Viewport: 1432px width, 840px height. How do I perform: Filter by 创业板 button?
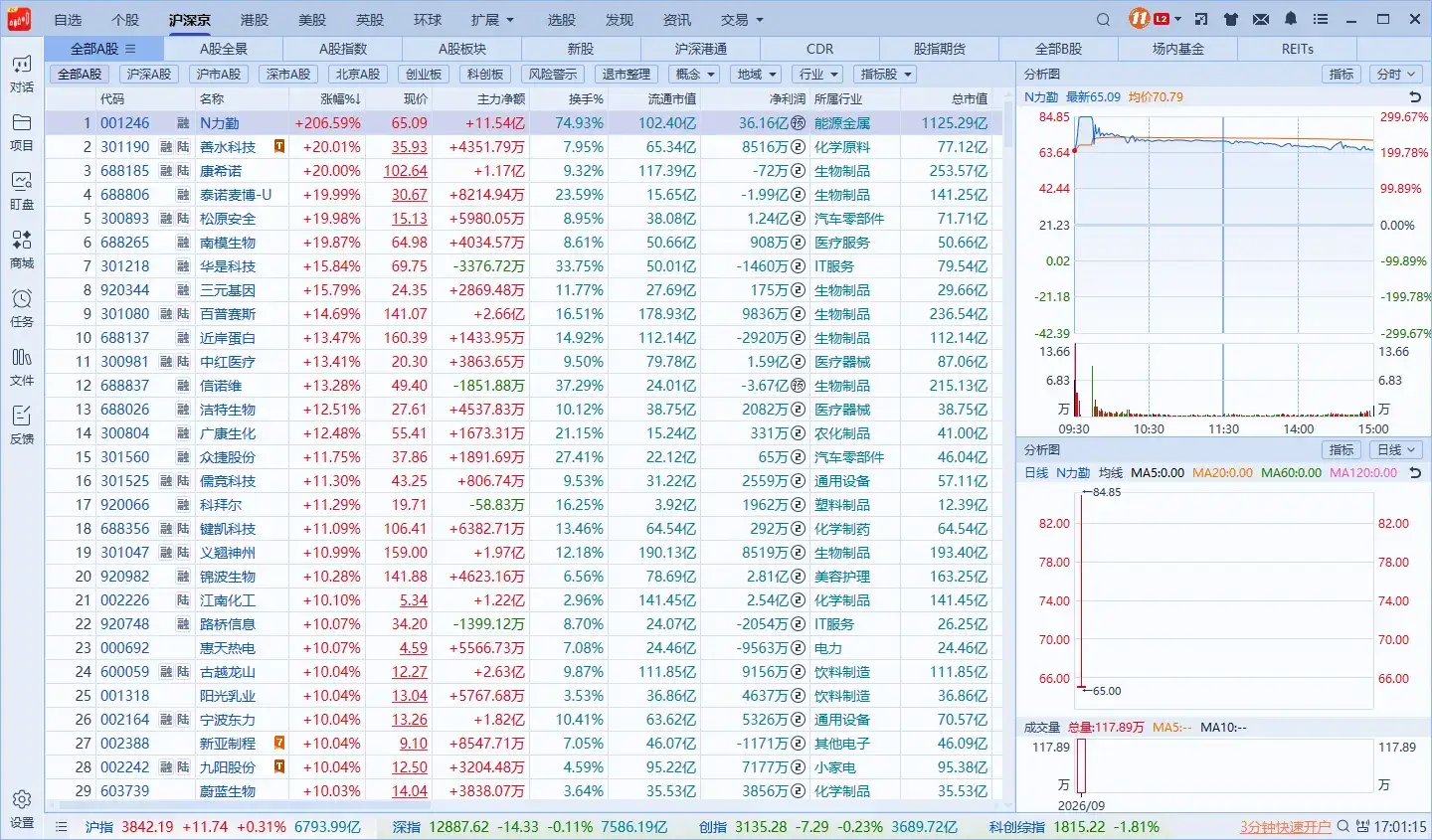[x=424, y=74]
